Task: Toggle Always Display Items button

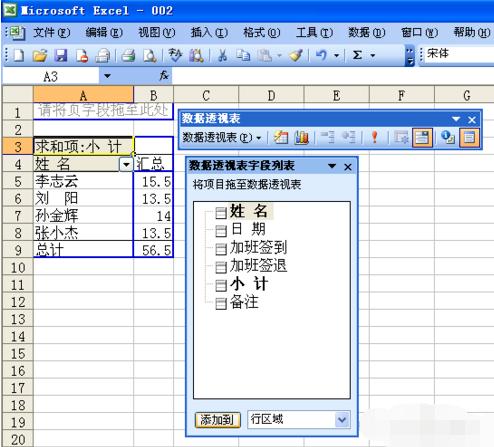Action: (x=422, y=137)
